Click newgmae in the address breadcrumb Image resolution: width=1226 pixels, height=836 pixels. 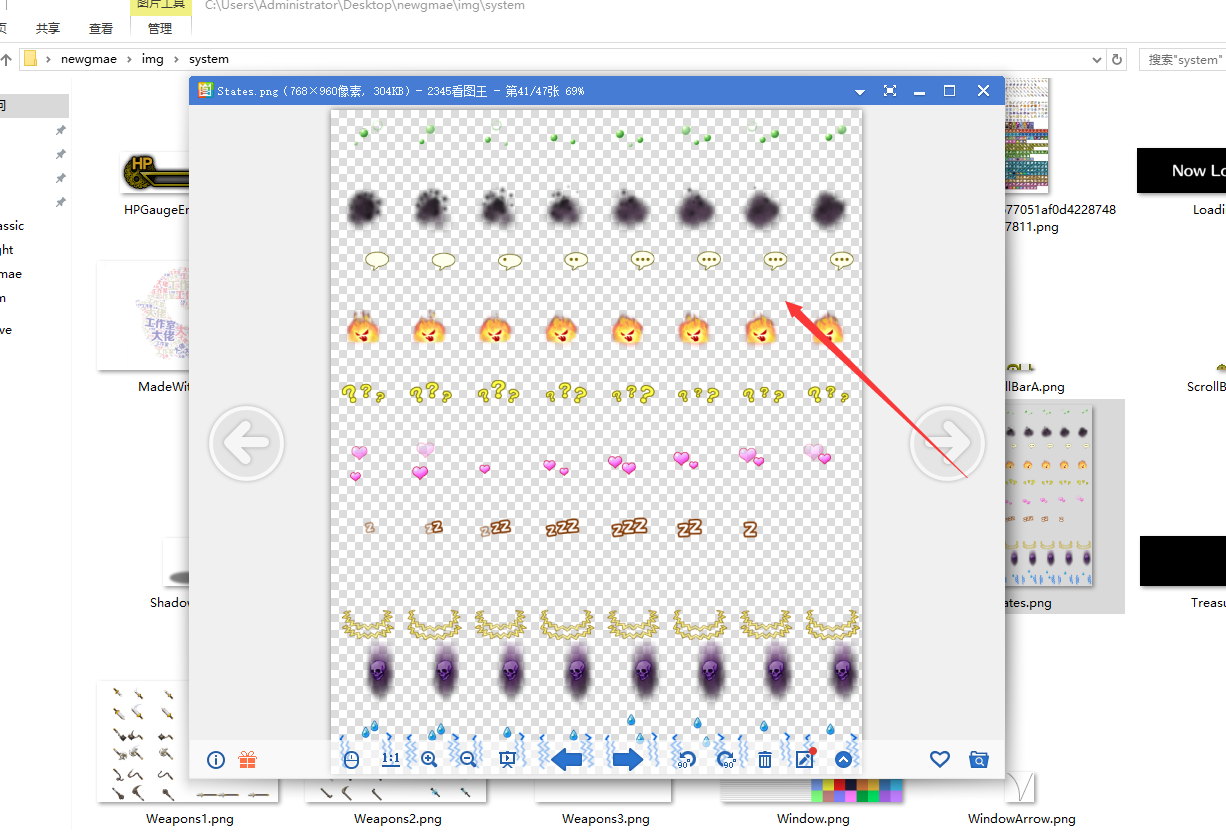(89, 59)
